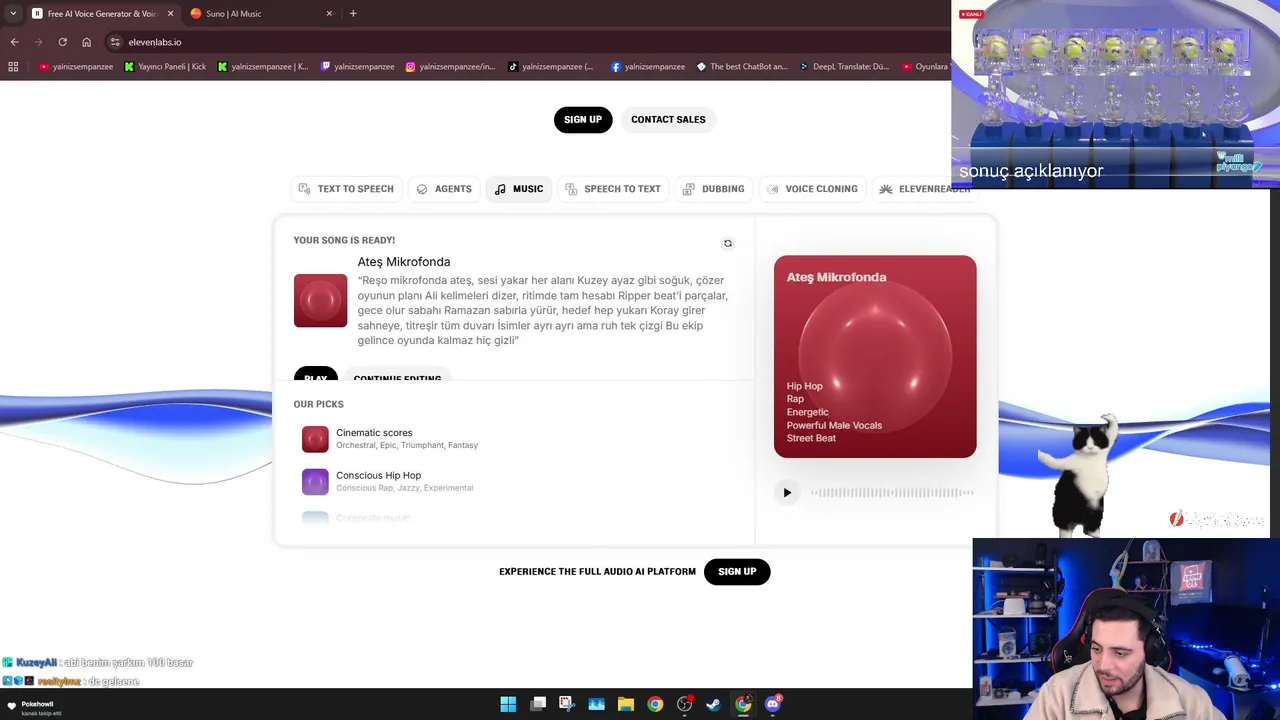Seek within the song waveform bar

(891, 492)
